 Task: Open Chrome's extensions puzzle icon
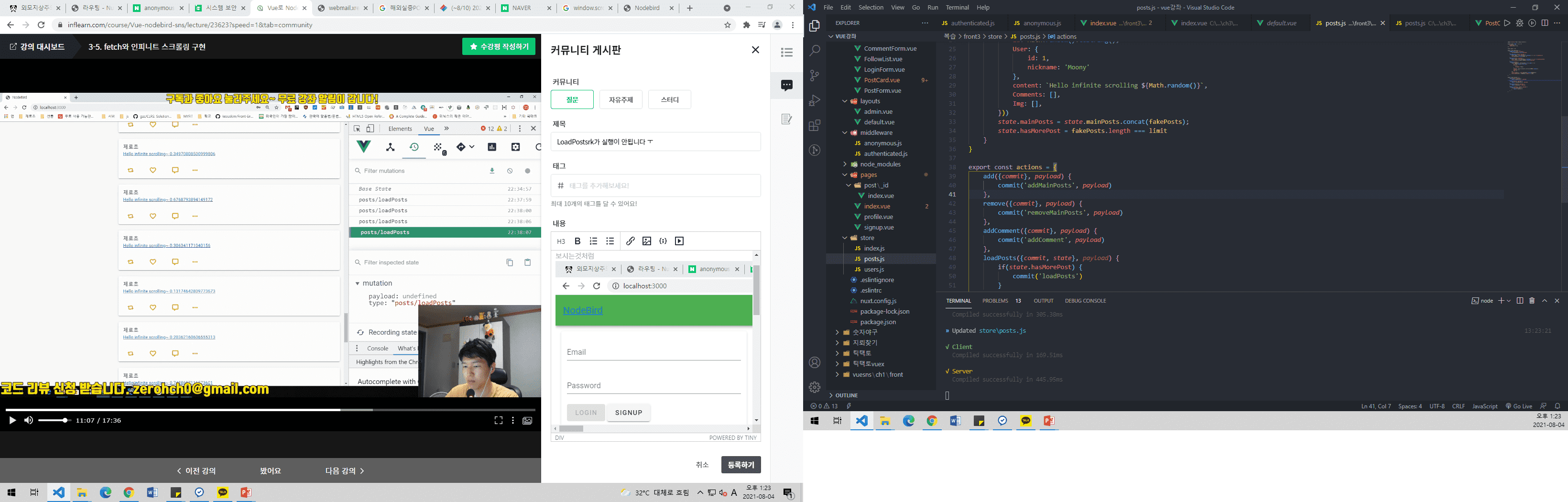[x=746, y=25]
